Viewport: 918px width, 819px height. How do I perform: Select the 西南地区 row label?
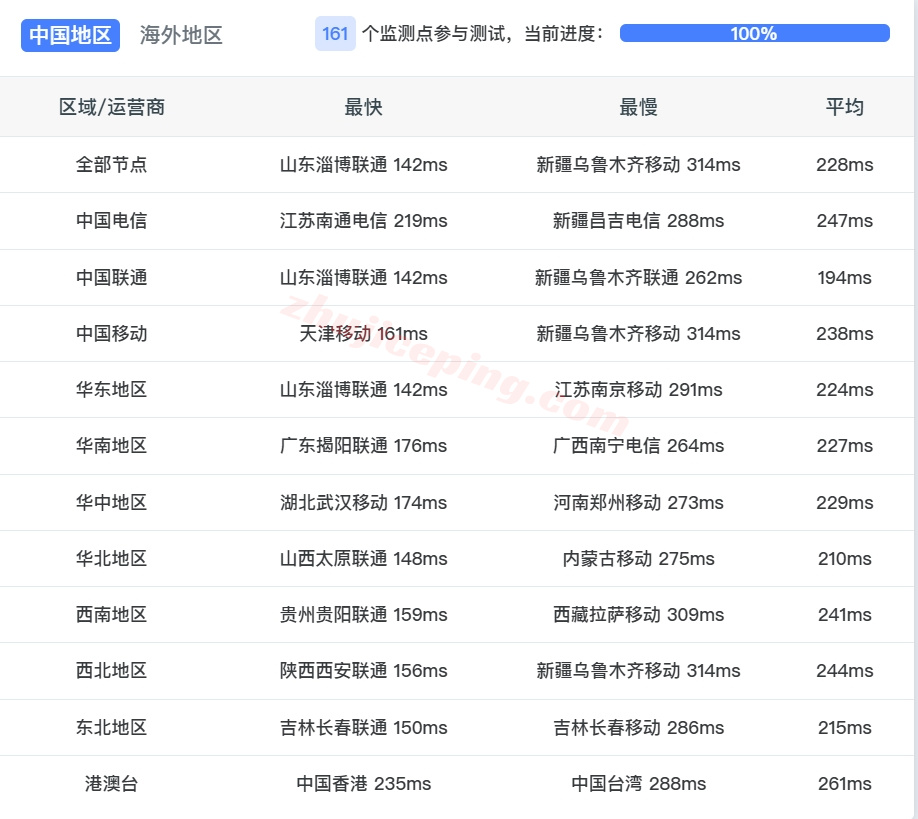(x=111, y=615)
